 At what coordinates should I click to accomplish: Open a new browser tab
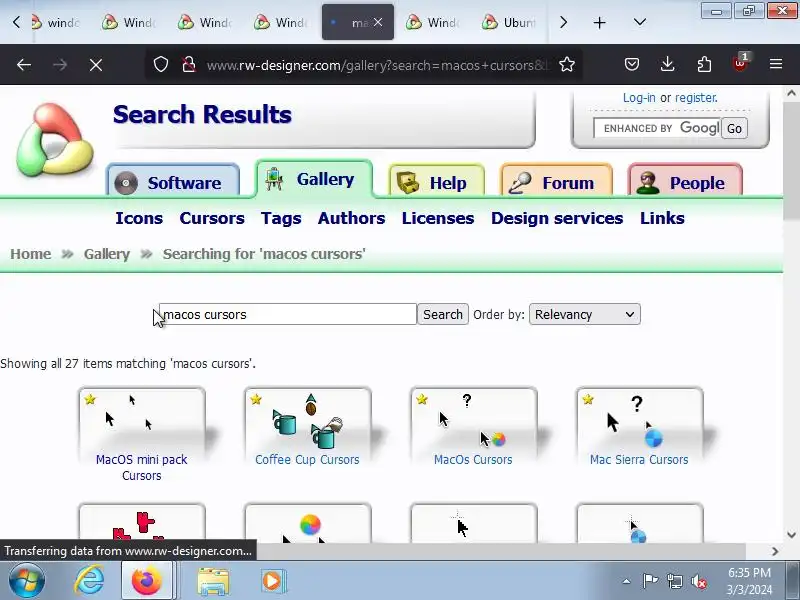coord(600,22)
